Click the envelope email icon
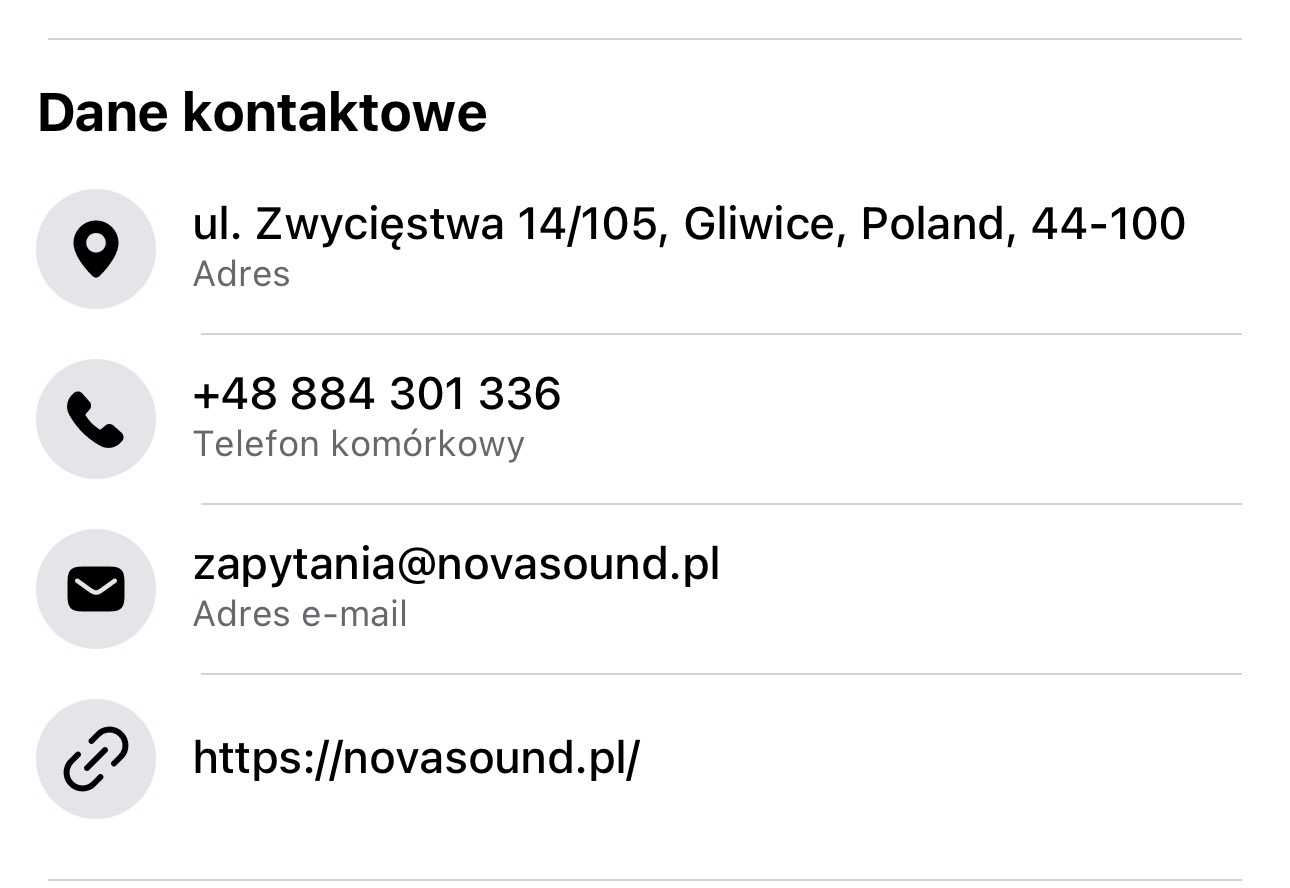 pyautogui.click(x=96, y=589)
